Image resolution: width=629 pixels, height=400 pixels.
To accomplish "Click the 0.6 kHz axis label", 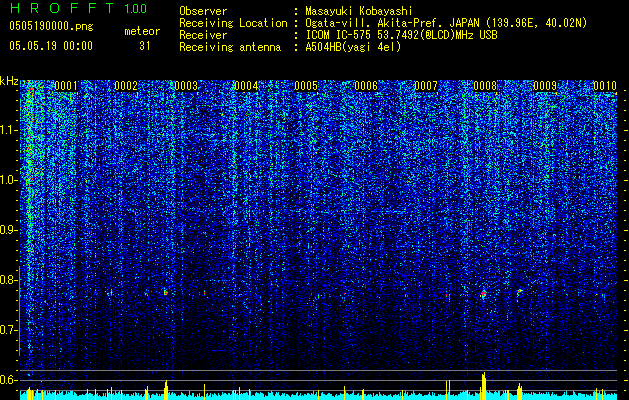I will click(9, 380).
